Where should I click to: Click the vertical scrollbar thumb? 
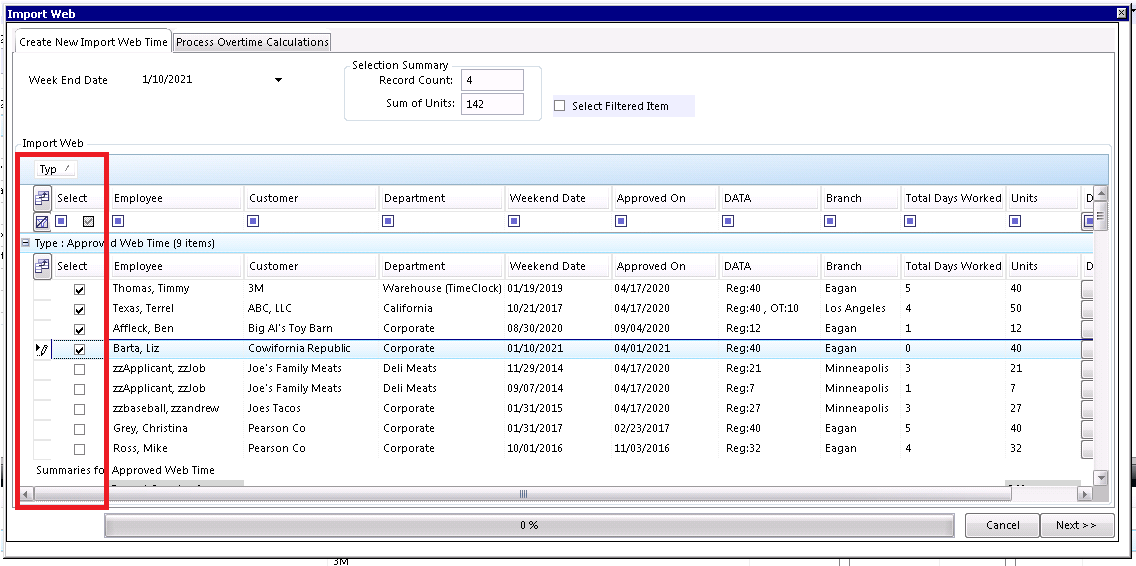(x=1100, y=215)
